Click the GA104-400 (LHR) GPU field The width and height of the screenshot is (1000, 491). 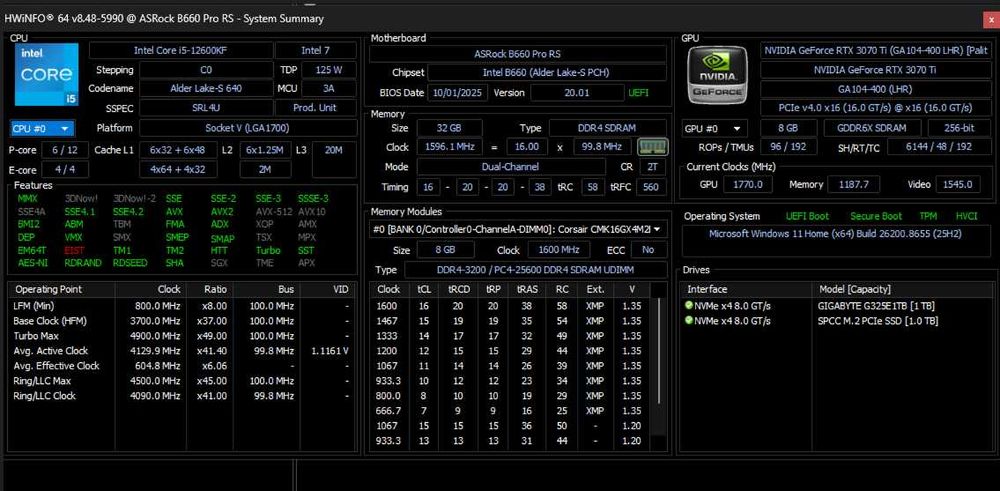click(875, 89)
